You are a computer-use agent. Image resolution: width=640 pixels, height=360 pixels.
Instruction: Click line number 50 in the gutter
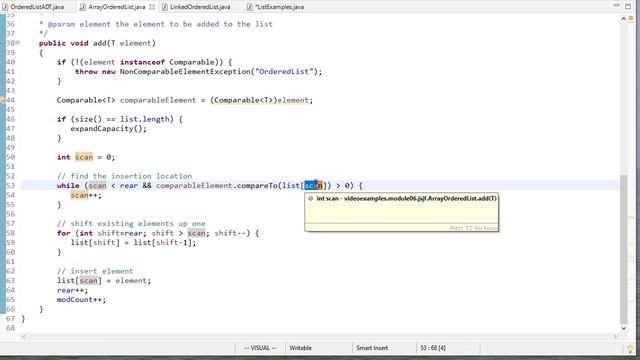coord(11,157)
